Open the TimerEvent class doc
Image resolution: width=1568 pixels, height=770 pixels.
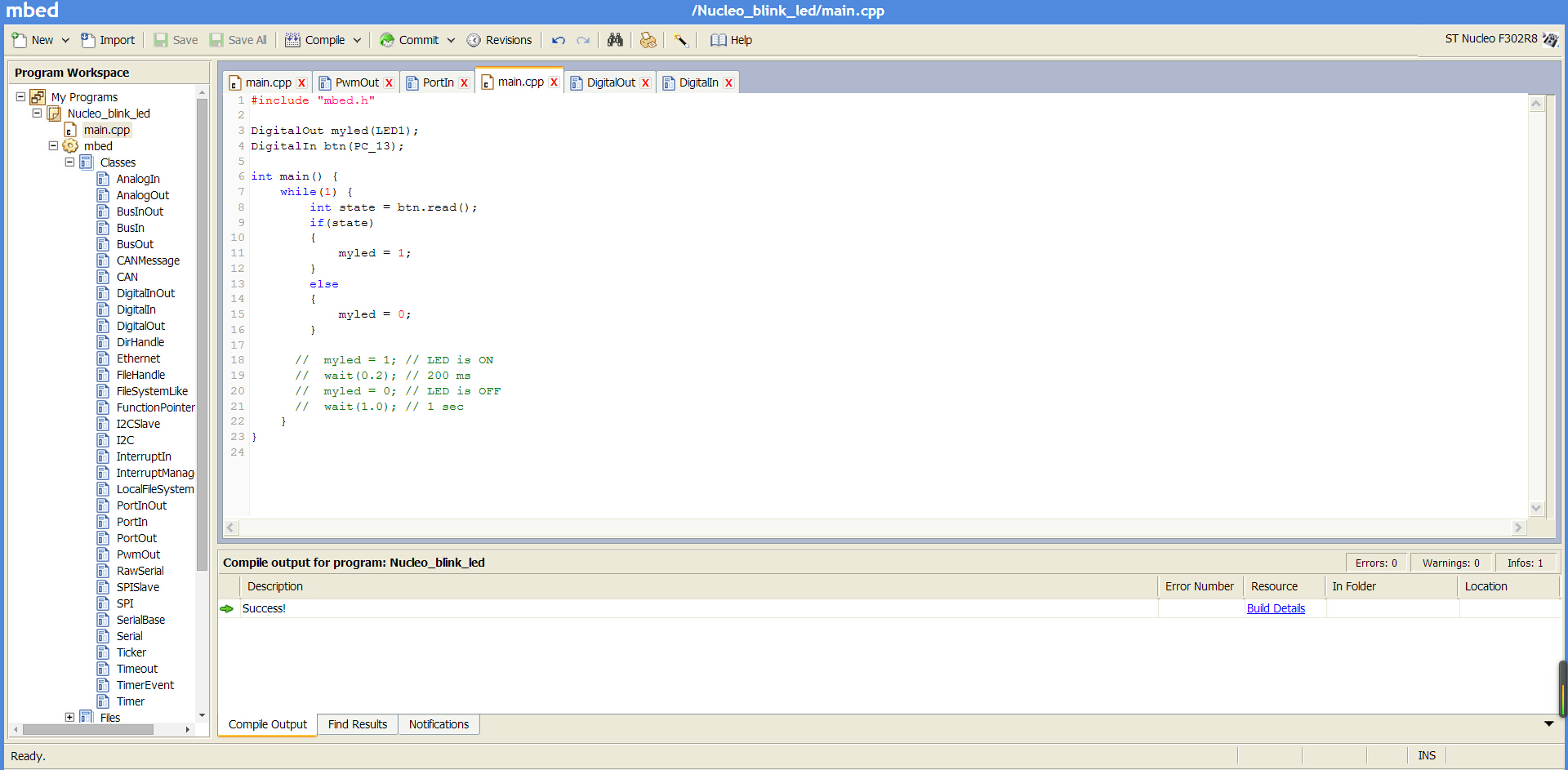point(145,685)
